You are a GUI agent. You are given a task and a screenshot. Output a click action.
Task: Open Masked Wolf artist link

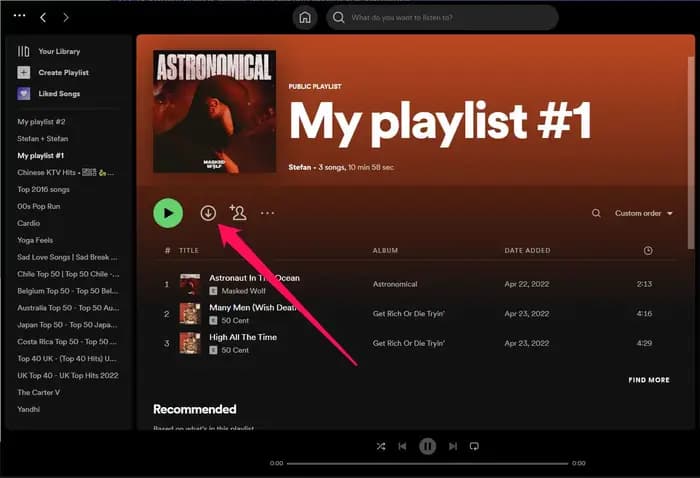pyautogui.click(x=243, y=291)
